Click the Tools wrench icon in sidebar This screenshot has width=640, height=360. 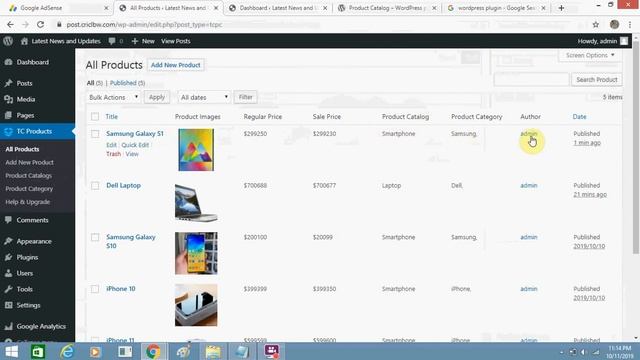pos(8,289)
